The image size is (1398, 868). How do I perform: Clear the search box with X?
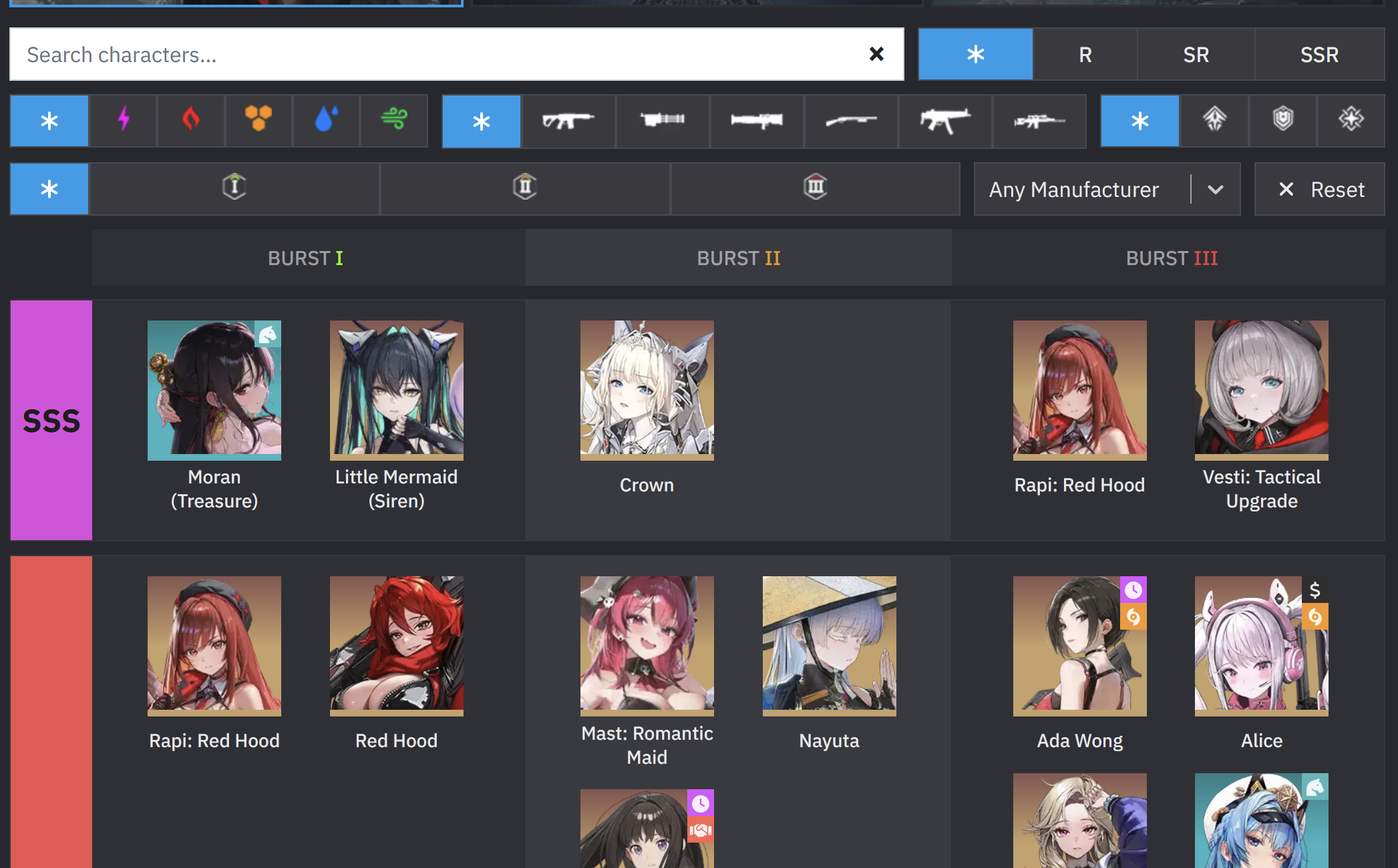(x=876, y=55)
